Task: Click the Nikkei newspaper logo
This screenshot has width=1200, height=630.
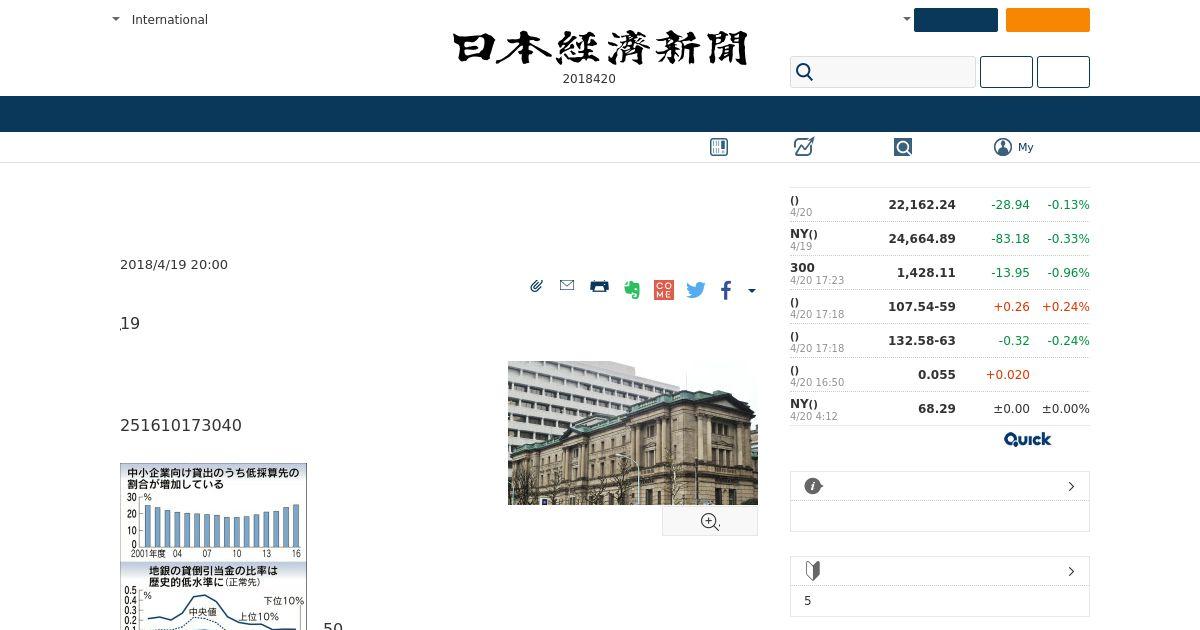Action: tap(600, 48)
